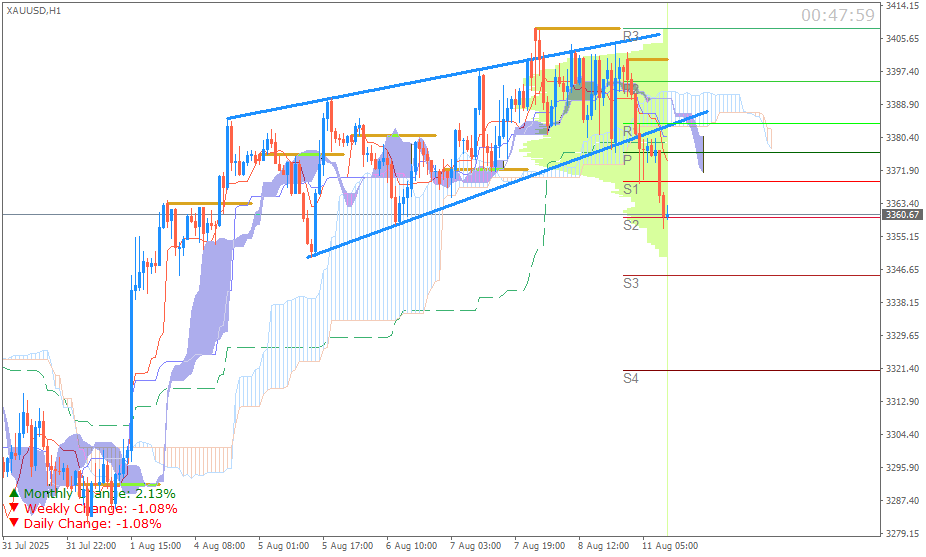This screenshot has height=557, width=926.
Task: Click the 3397.40 price axis label
Action: point(902,71)
